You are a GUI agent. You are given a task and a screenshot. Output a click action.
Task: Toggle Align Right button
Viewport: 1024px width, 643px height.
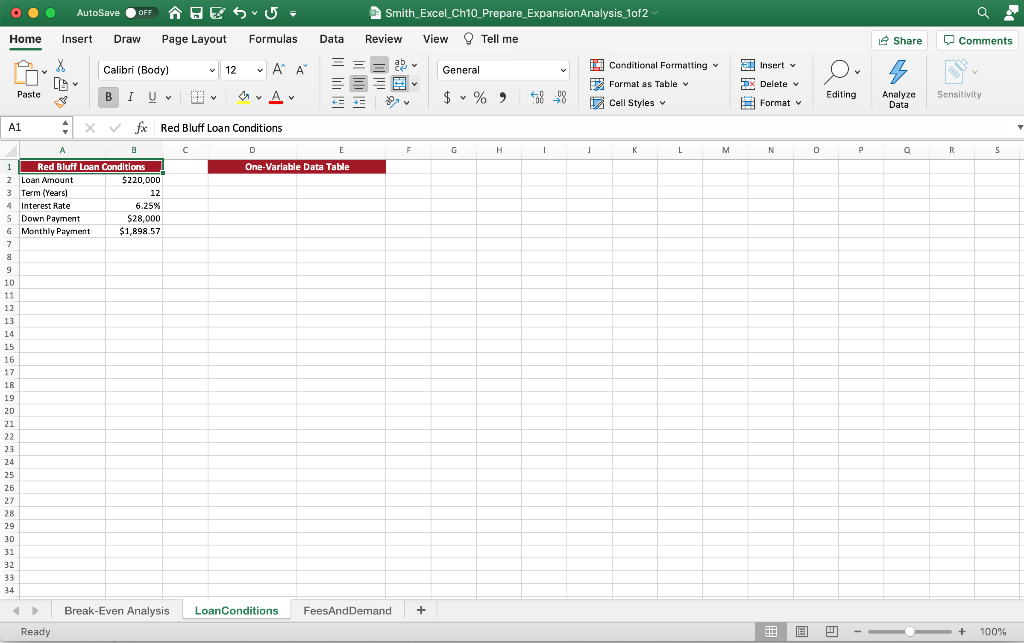coord(379,84)
